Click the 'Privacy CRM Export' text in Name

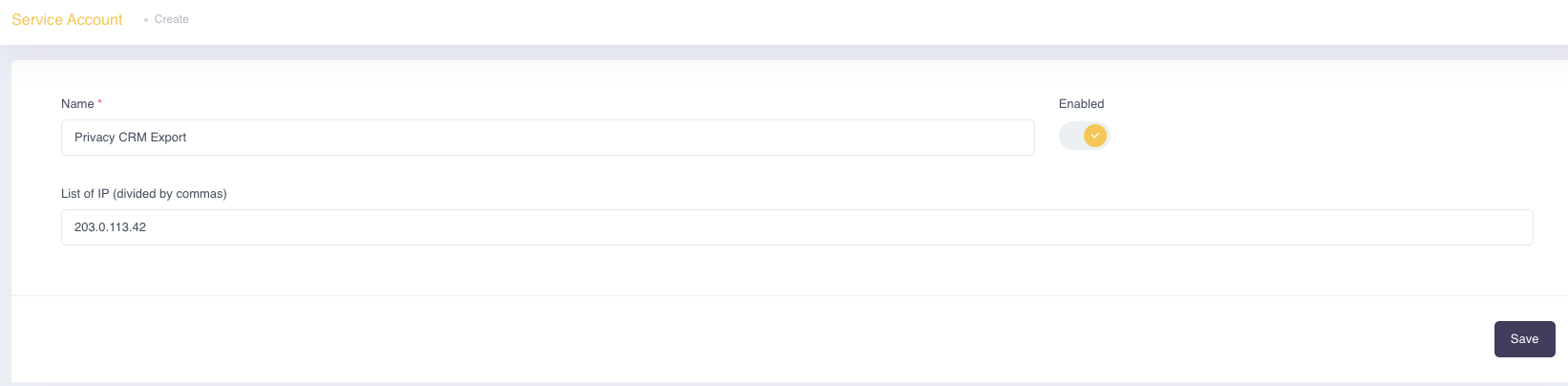point(131,138)
